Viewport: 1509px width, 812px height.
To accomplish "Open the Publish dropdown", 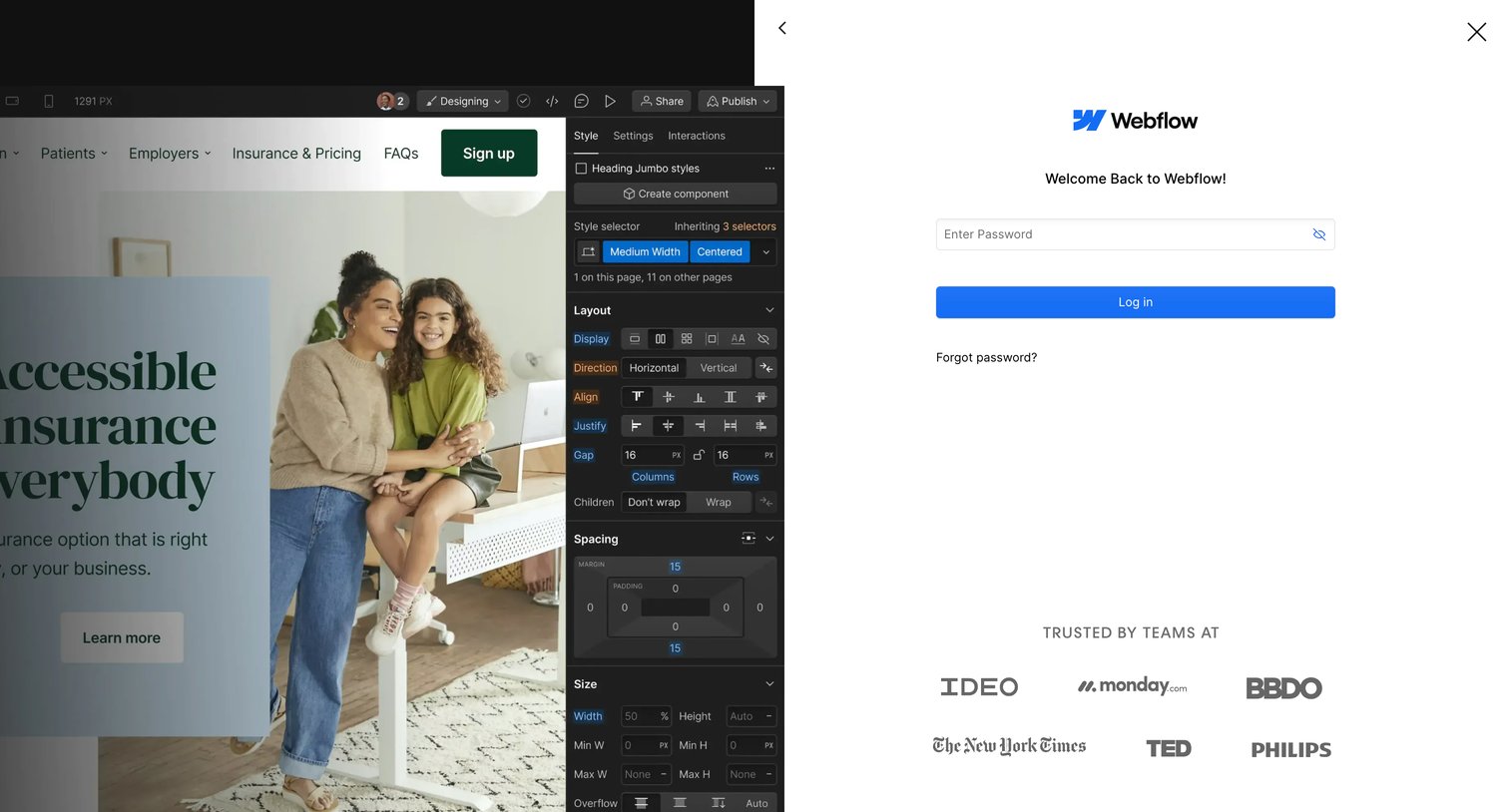I will 738,101.
